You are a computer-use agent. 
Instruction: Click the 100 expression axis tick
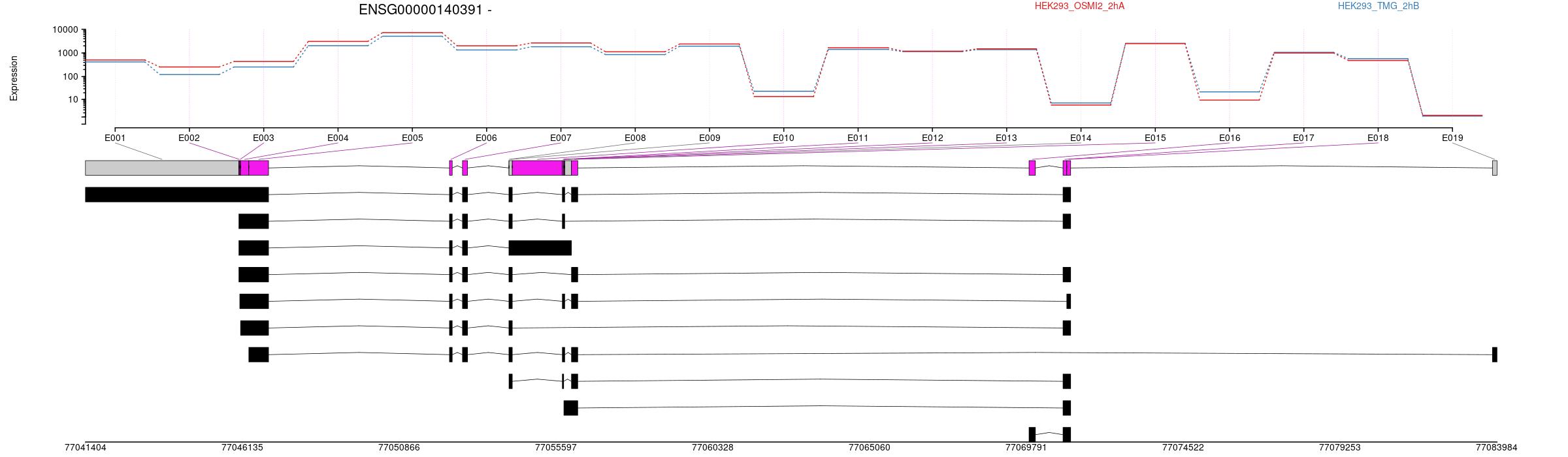click(71, 77)
